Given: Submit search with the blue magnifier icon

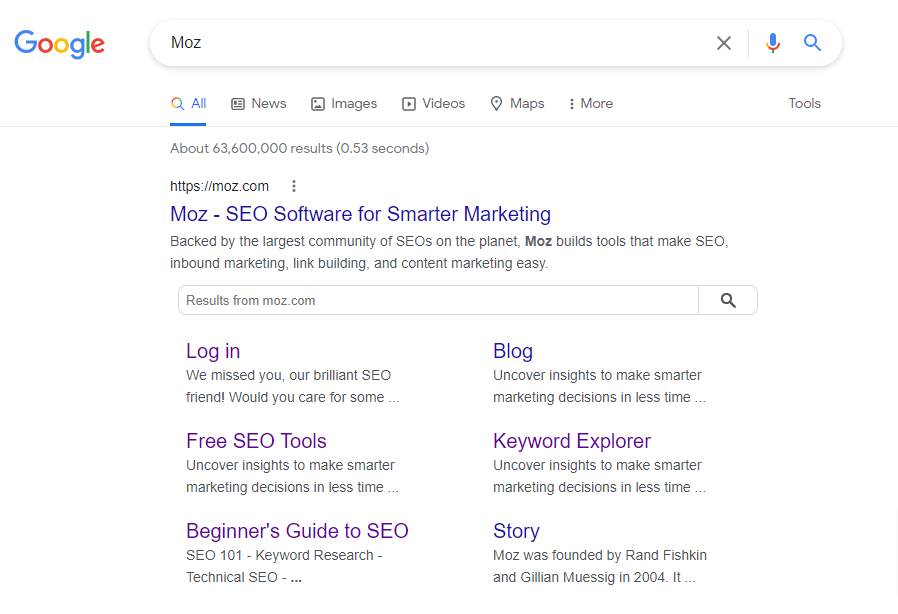Looking at the screenshot, I should [812, 42].
